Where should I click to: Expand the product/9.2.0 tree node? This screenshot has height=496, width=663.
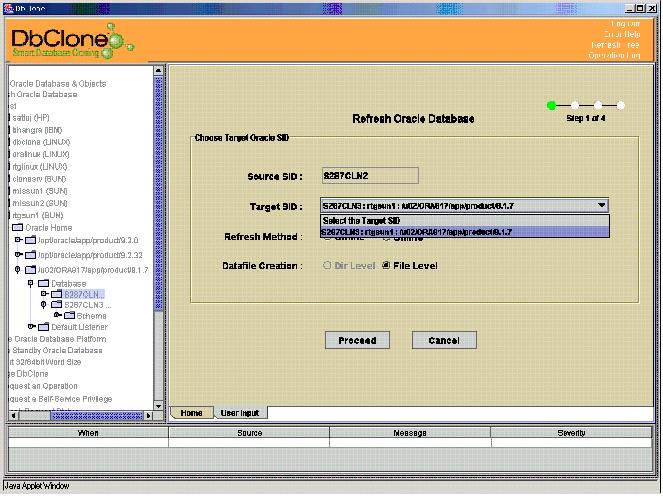pos(18,240)
